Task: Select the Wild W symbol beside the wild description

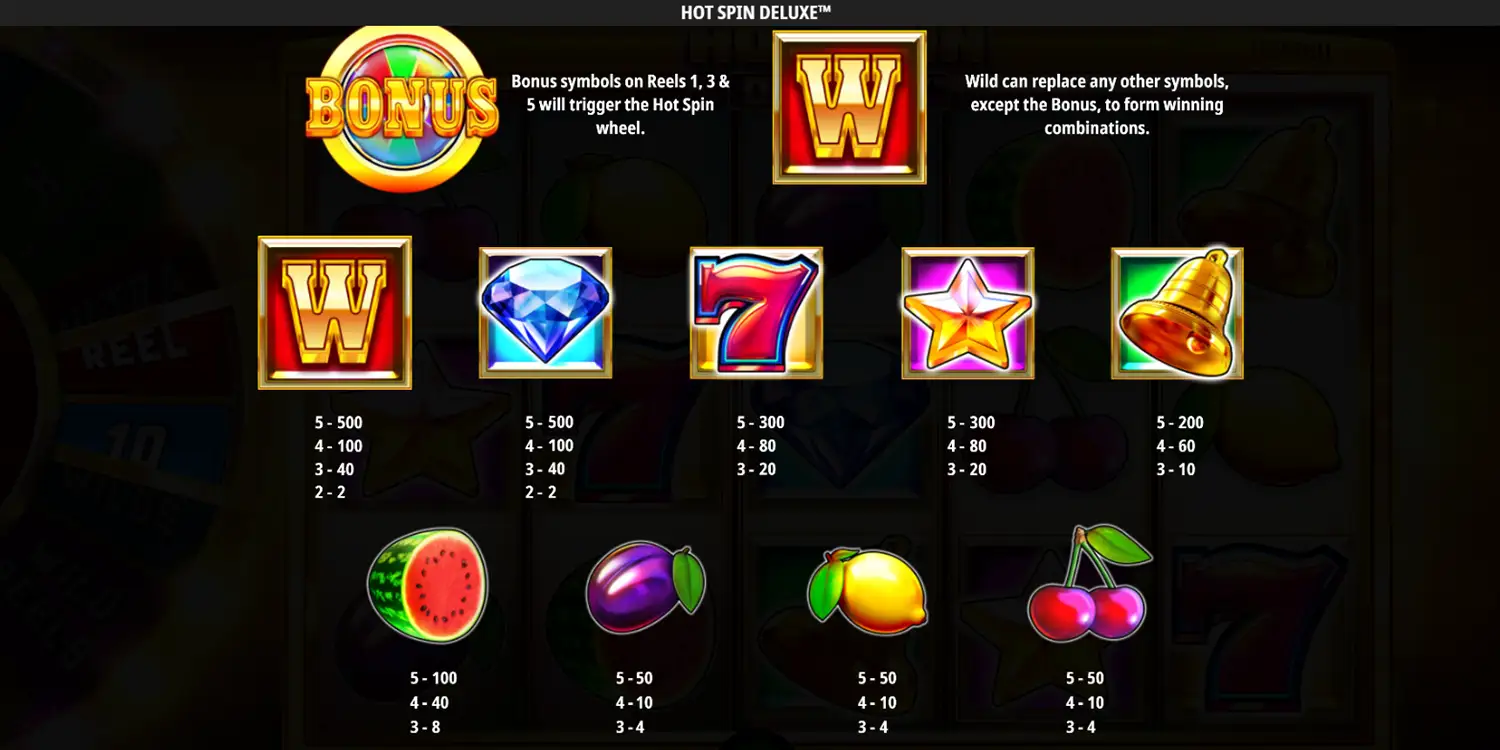Action: [x=849, y=107]
